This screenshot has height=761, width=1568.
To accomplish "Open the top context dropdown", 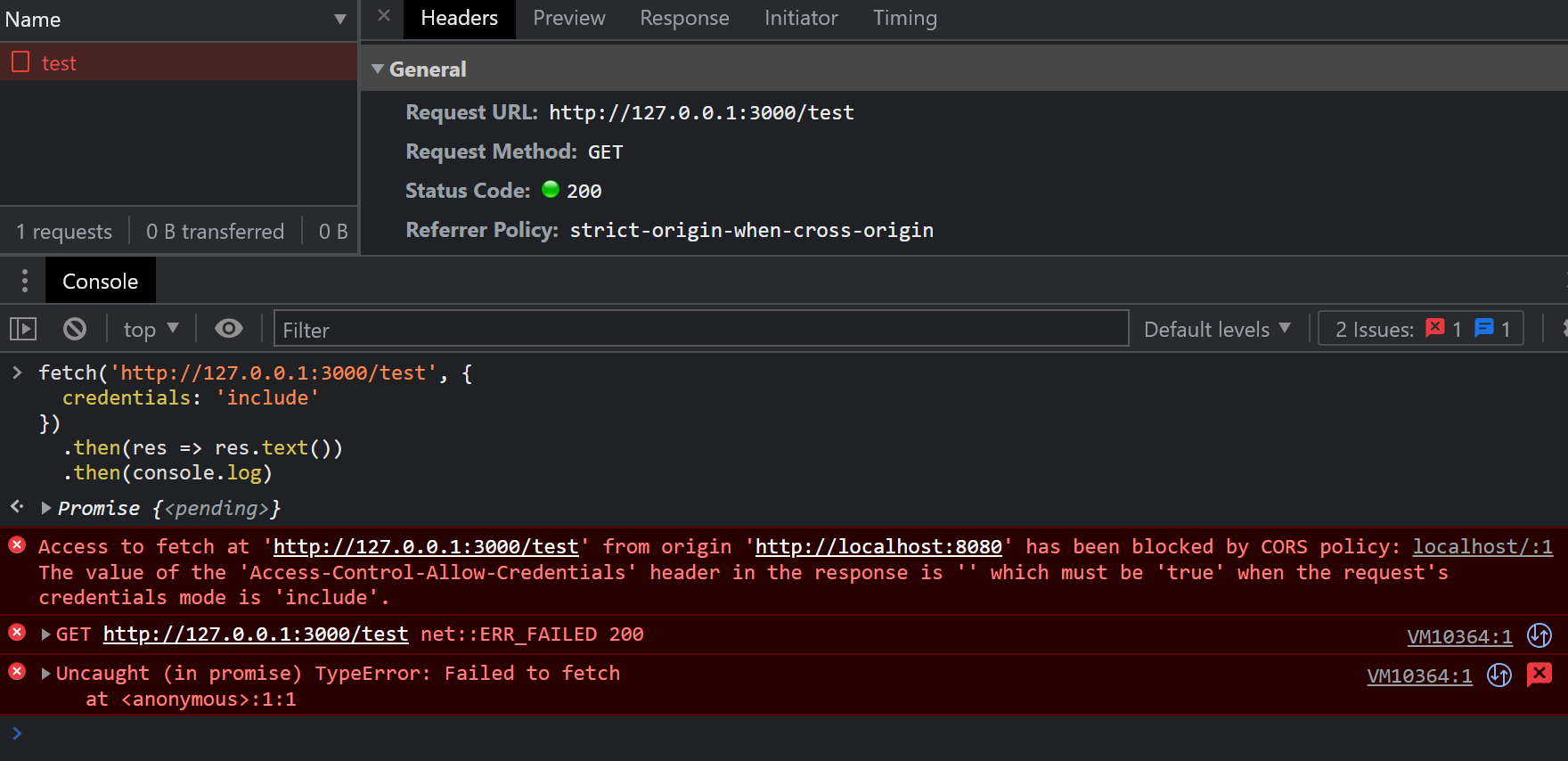I will click(x=151, y=329).
